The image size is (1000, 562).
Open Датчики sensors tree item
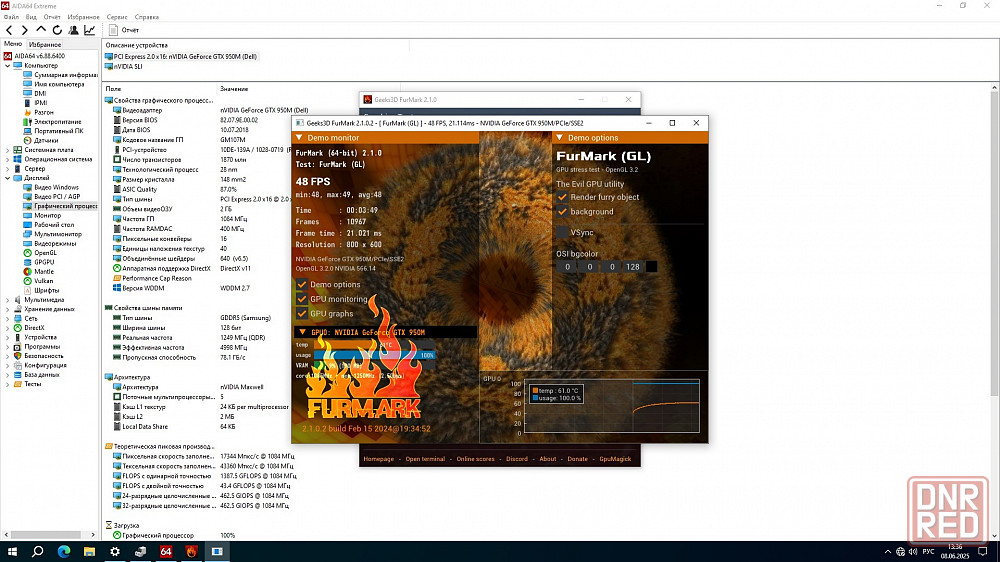point(46,140)
